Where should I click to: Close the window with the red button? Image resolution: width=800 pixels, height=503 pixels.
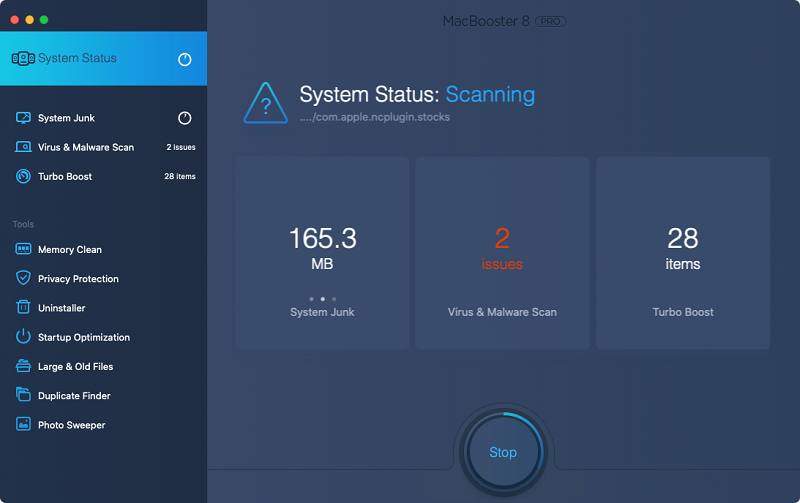pos(15,19)
